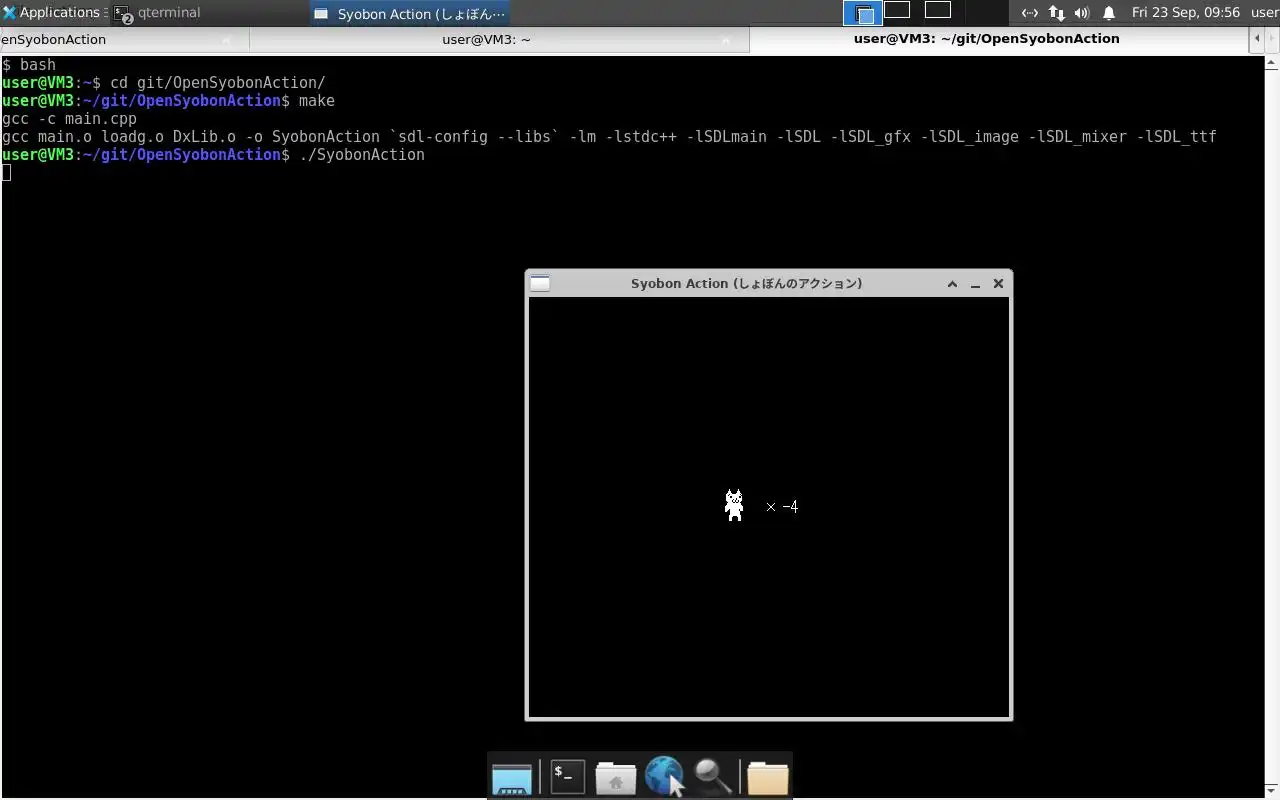Select the first workspace in the switcher
The height and width of the screenshot is (800, 1280).
tap(863, 13)
